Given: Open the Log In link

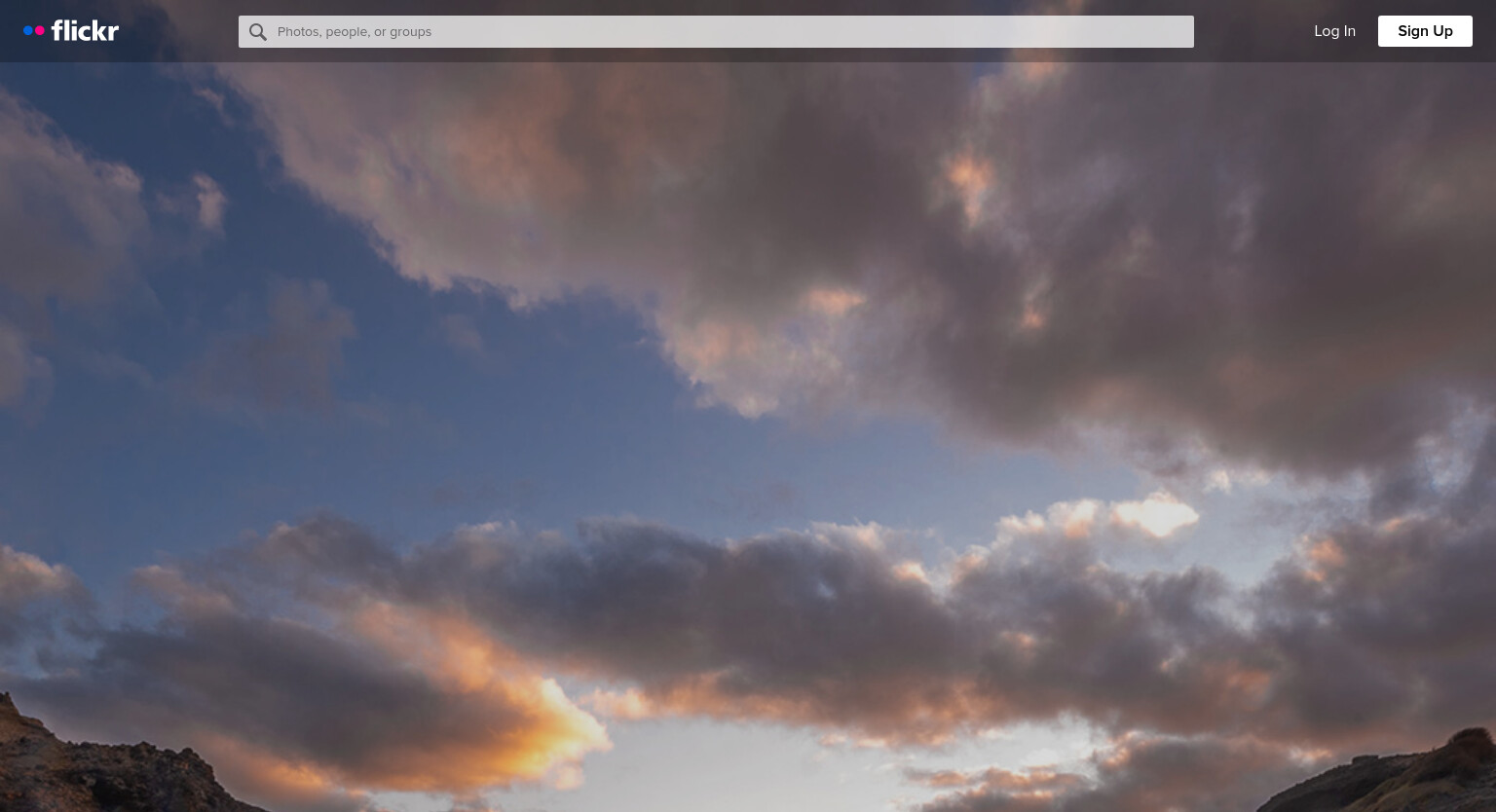Looking at the screenshot, I should [x=1334, y=31].
